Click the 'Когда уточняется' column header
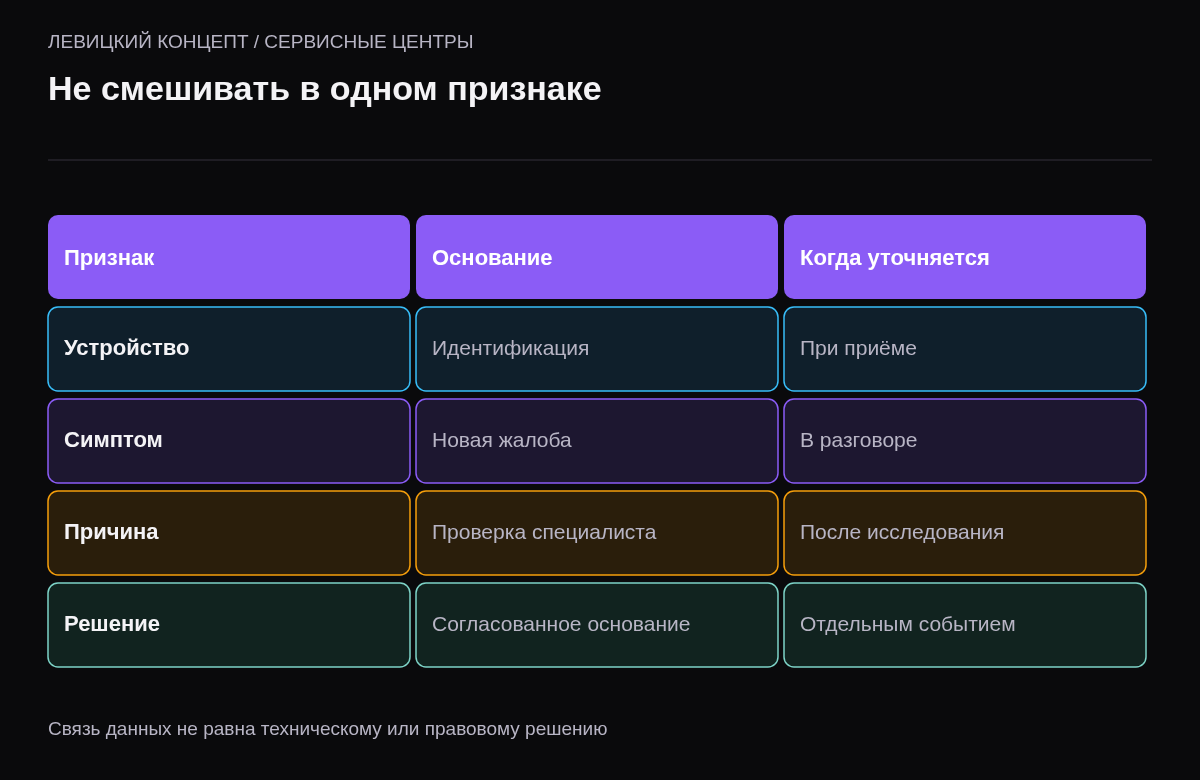The width and height of the screenshot is (1200, 780). tap(965, 257)
